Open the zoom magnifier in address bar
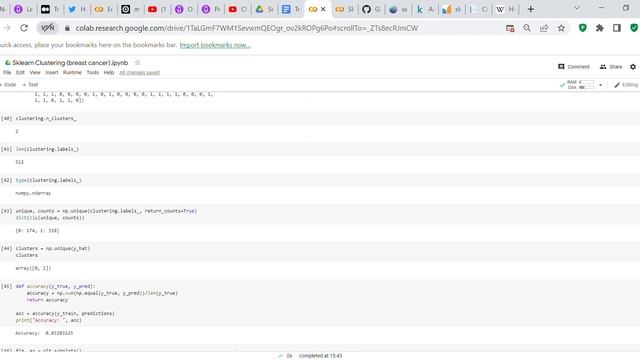This screenshot has width=640, height=360. pos(527,28)
